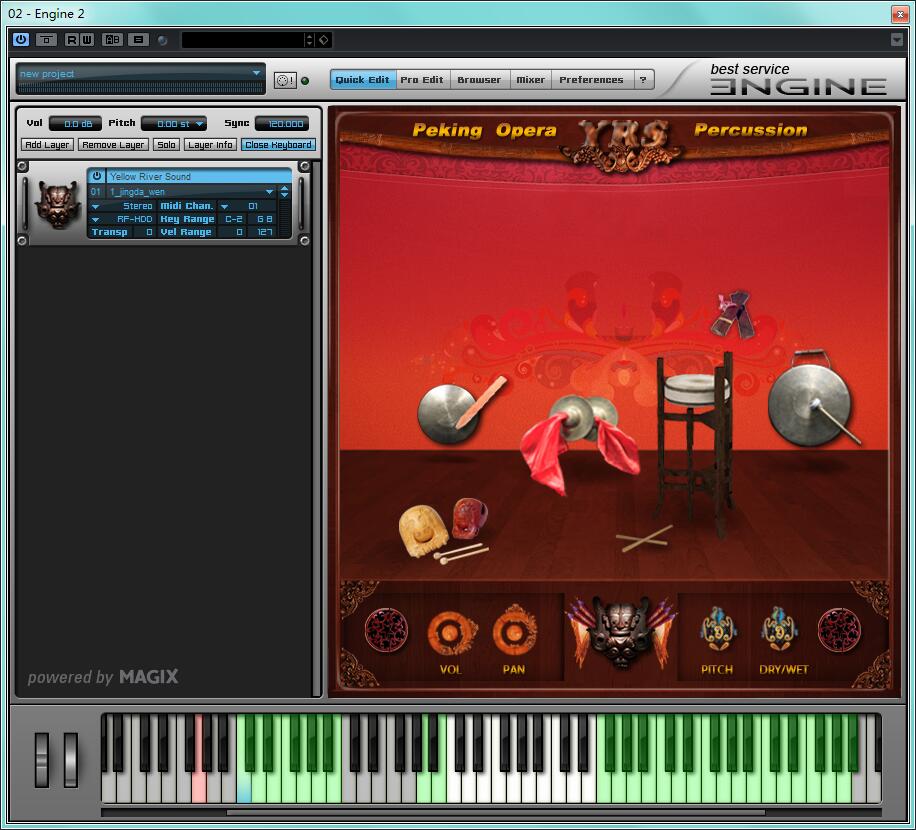The width and height of the screenshot is (916, 830).
Task: Click the diamond preset management icon
Action: coord(324,40)
